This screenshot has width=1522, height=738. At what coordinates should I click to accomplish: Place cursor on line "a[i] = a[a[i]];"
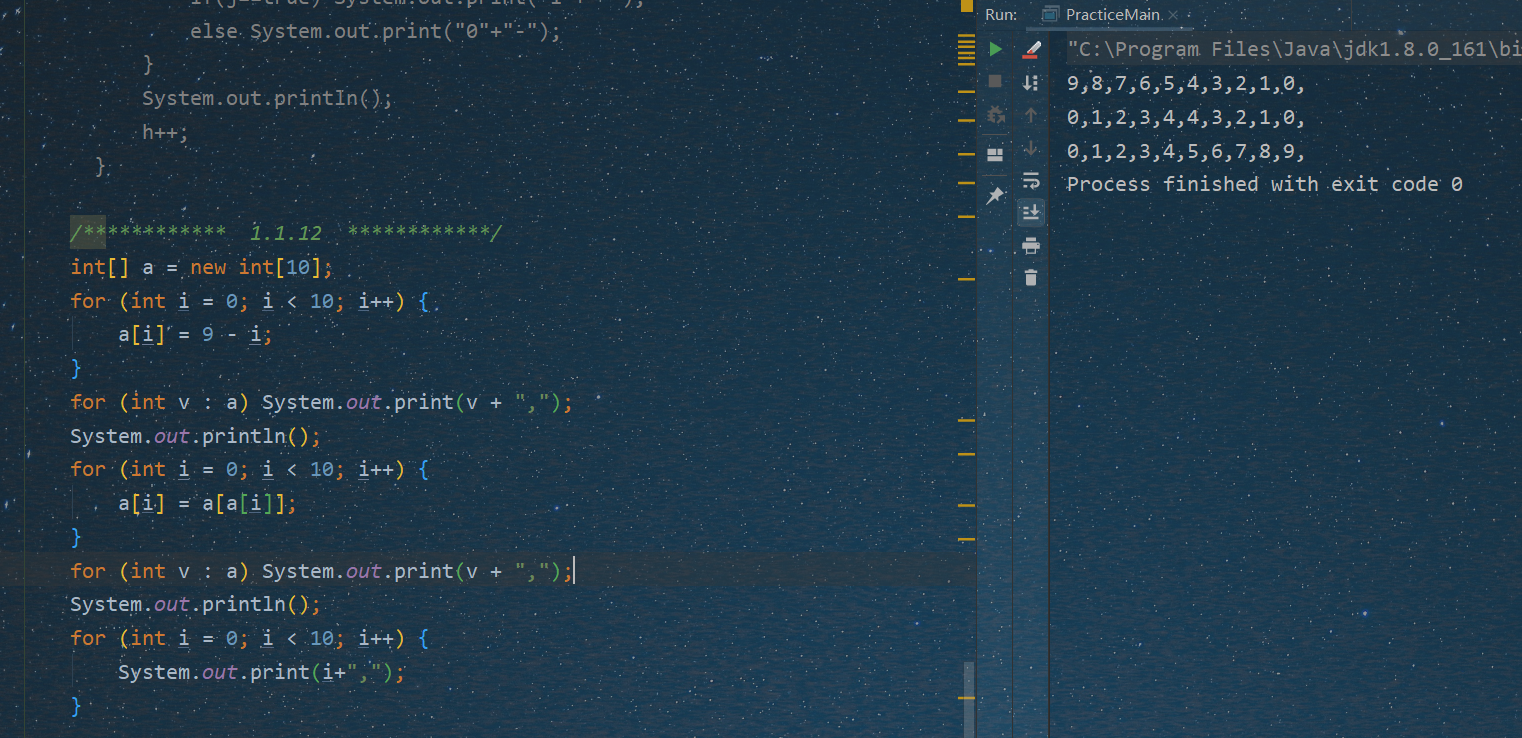[x=208, y=503]
